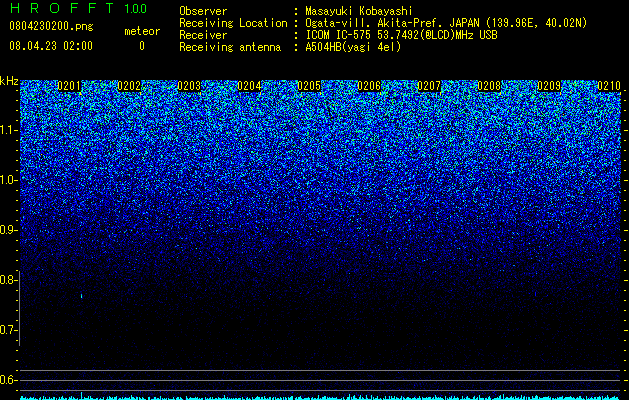The height and width of the screenshot is (400, 629).
Task: Click the observer name Masayuki Kobayashi
Action: 359,11
